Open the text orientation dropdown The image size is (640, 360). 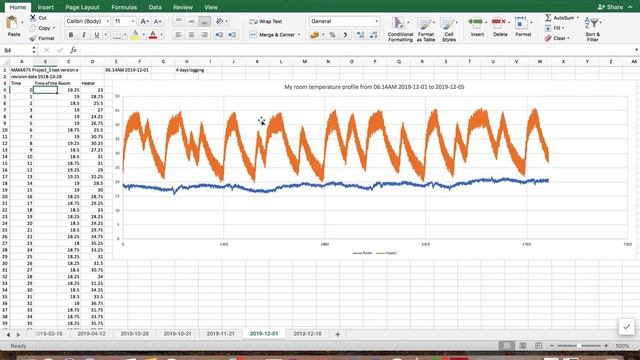(227, 21)
